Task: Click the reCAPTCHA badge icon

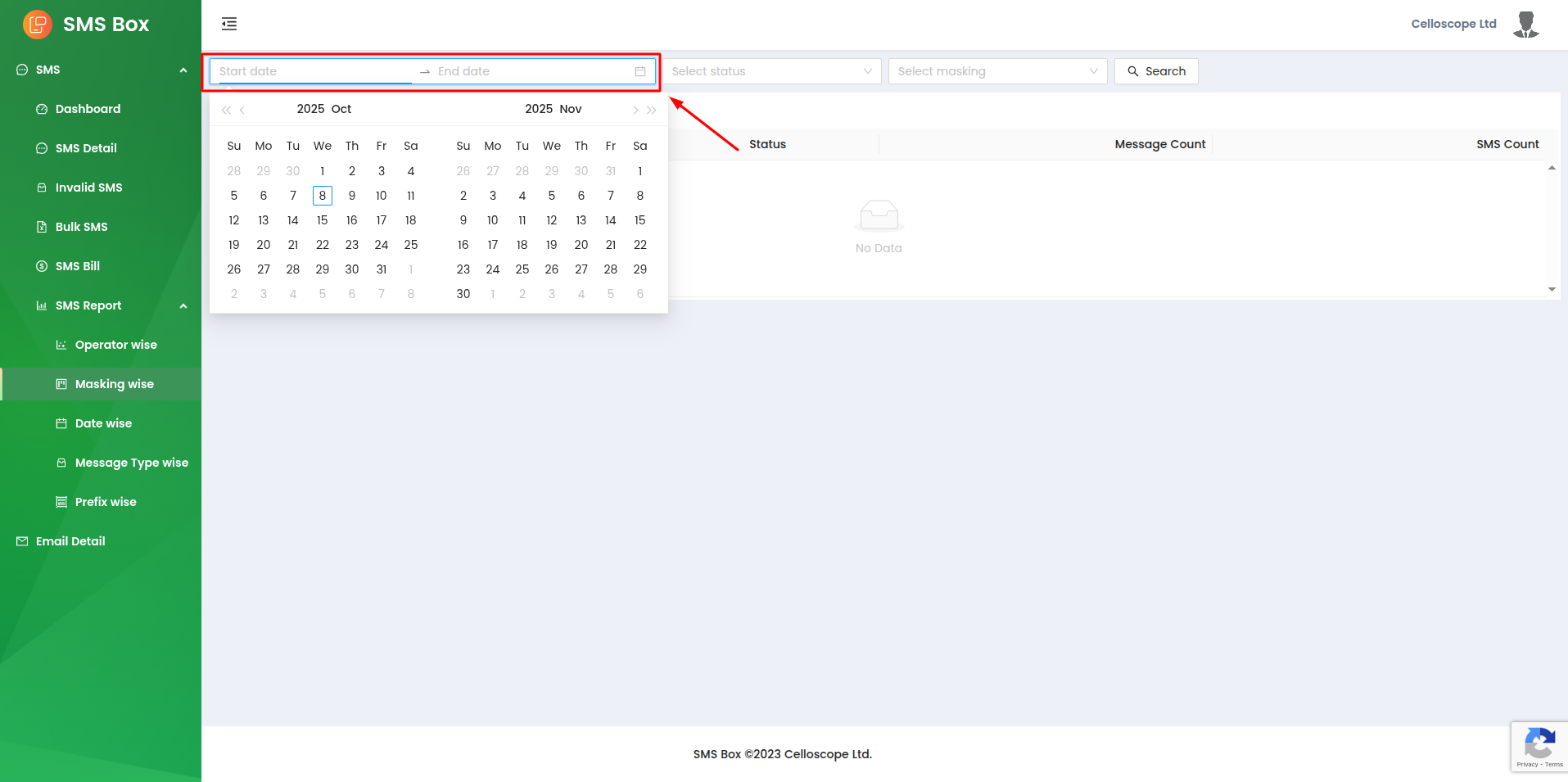Action: (1539, 746)
